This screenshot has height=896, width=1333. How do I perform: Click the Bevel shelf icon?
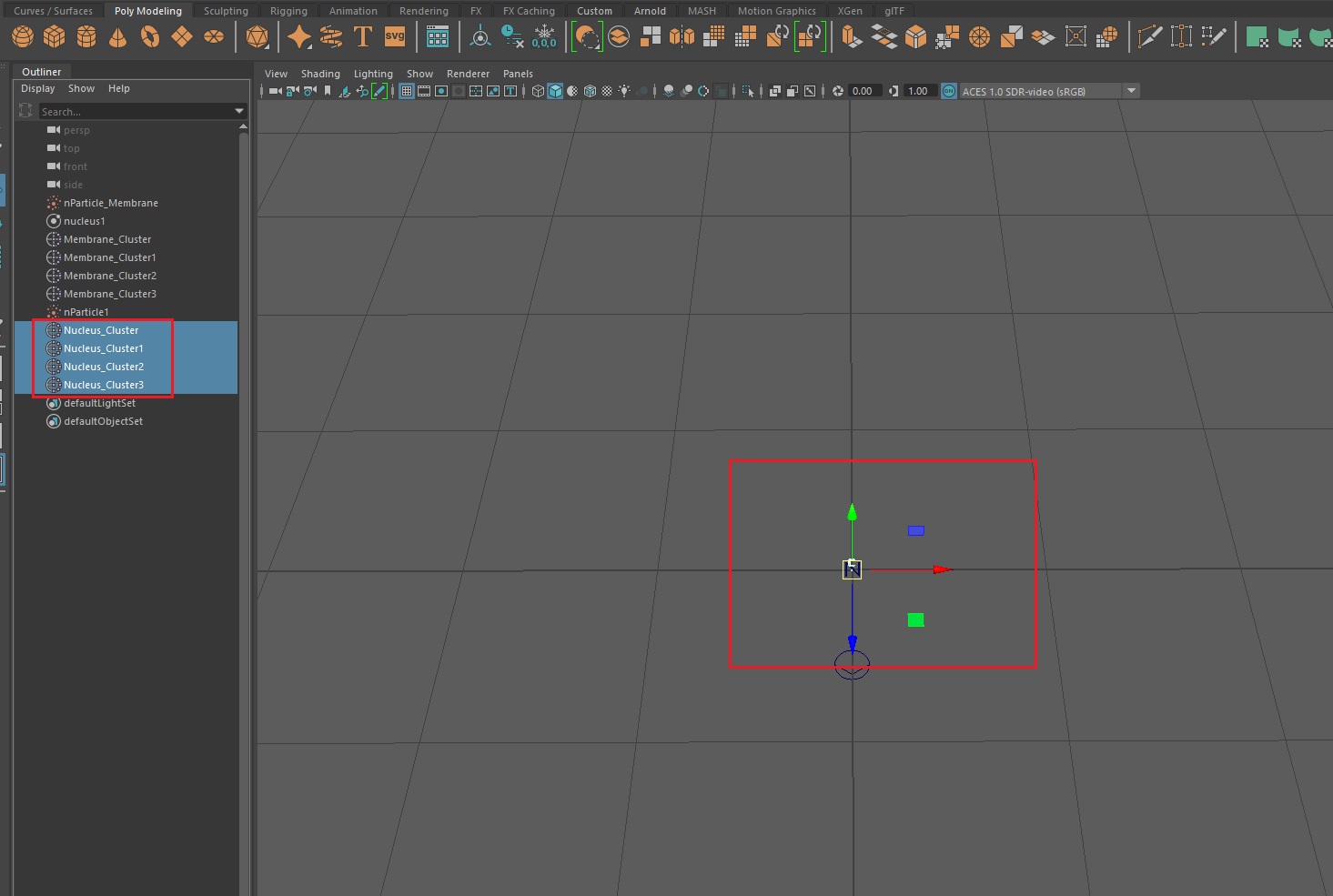pyautogui.click(x=916, y=37)
